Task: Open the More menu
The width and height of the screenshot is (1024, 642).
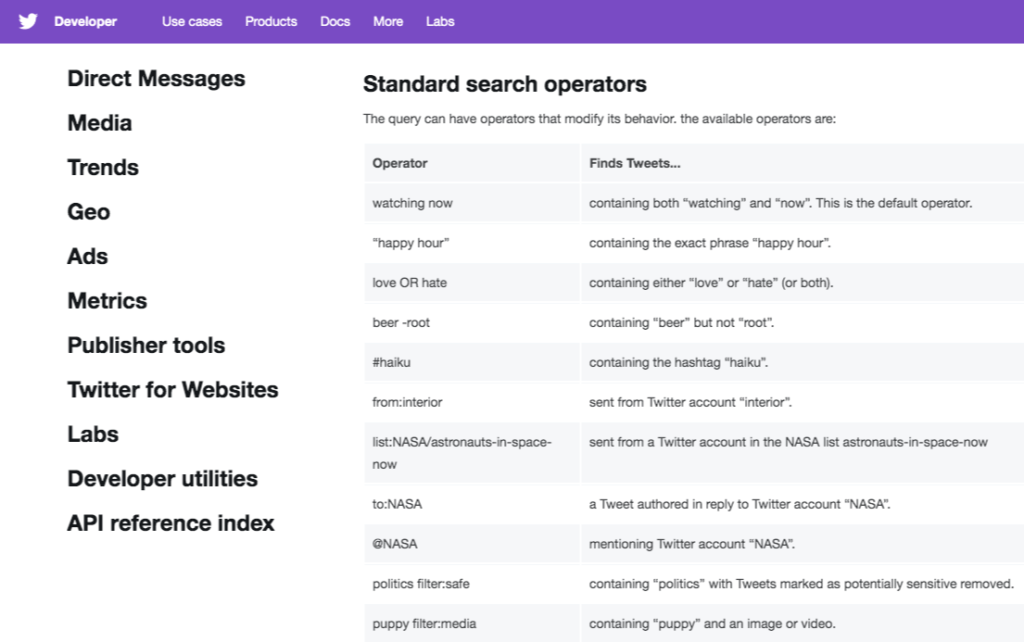Action: pyautogui.click(x=388, y=22)
